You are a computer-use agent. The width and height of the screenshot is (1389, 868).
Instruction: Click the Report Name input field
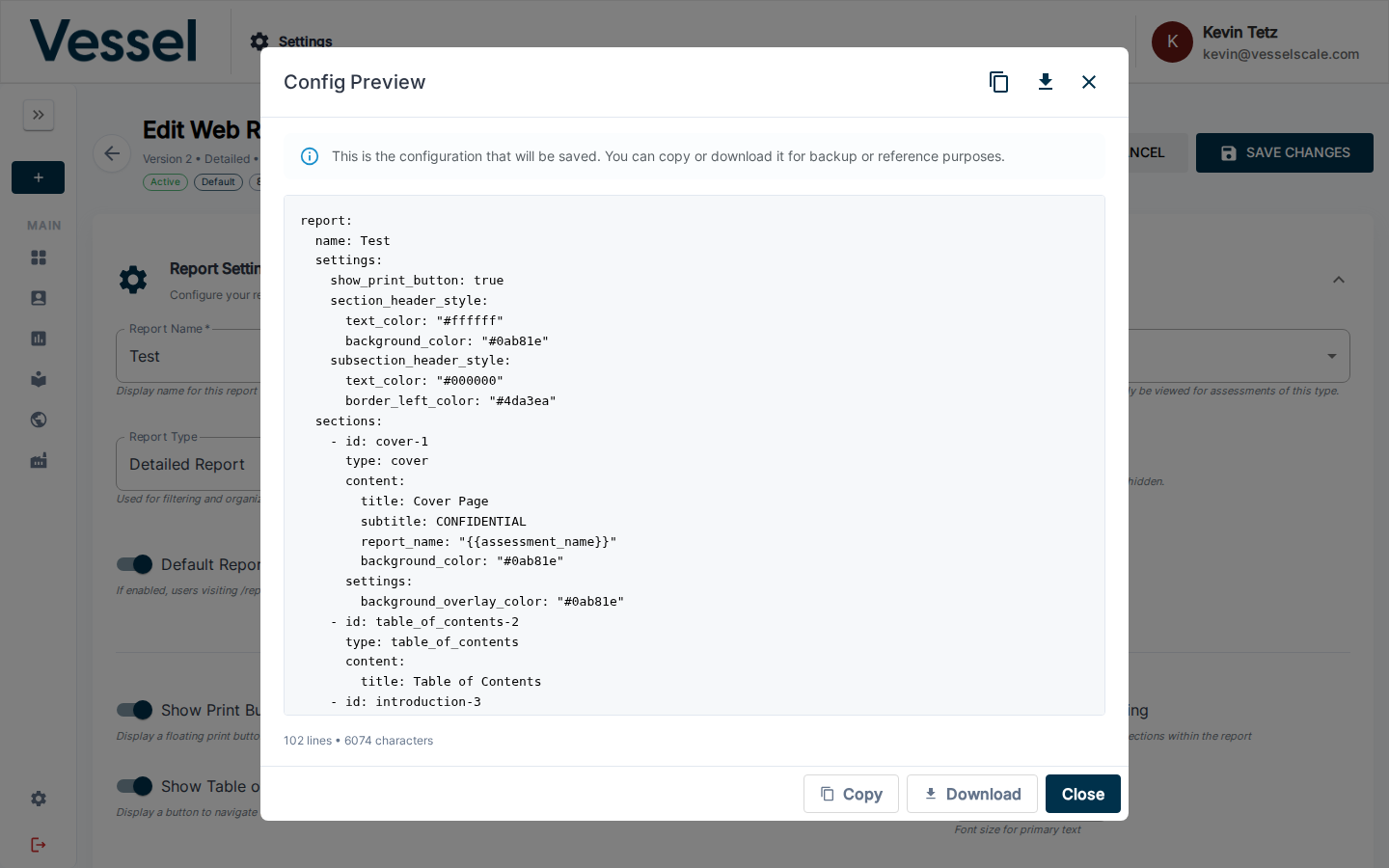[x=188, y=356]
